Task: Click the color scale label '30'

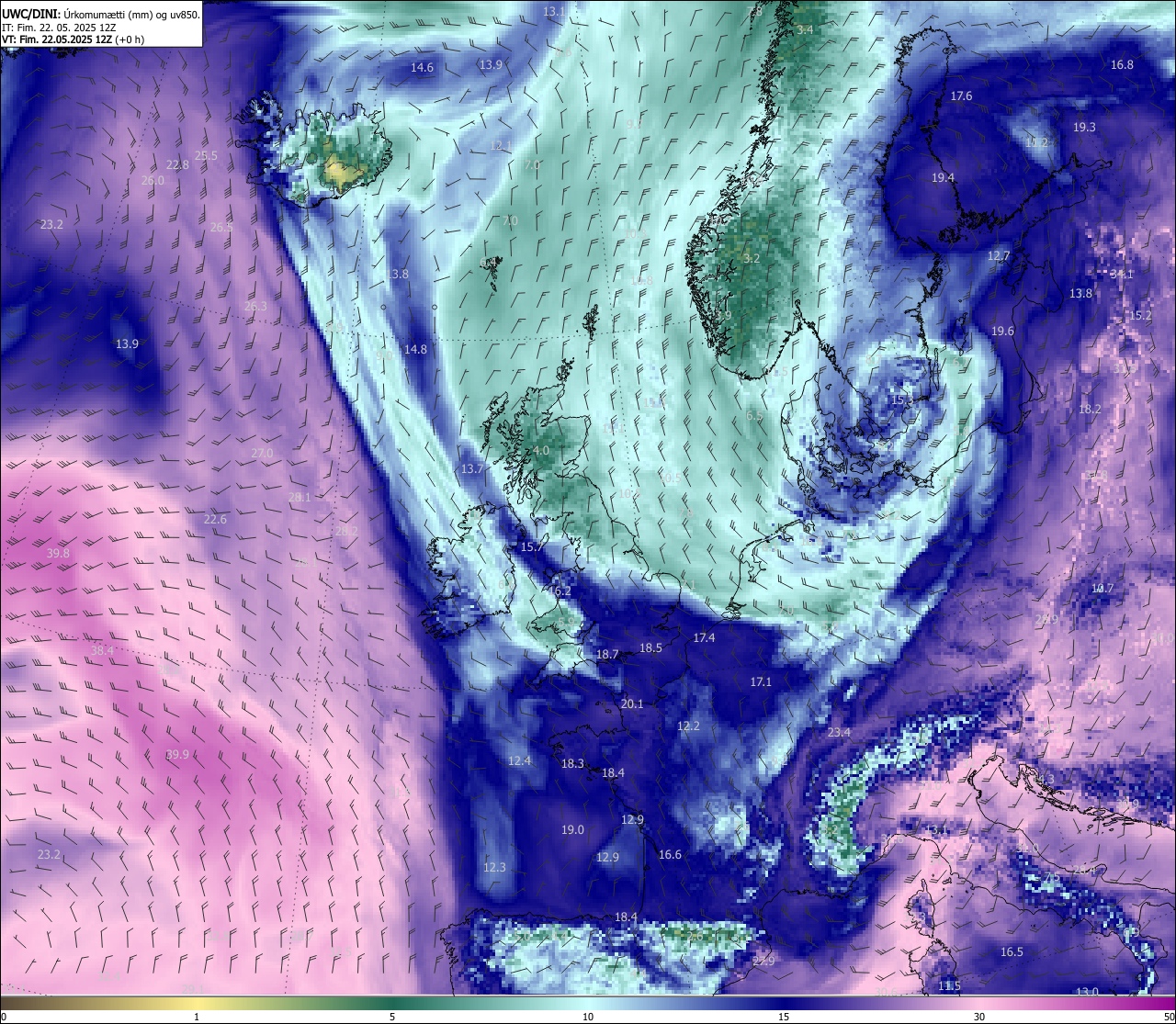Action: click(979, 1017)
